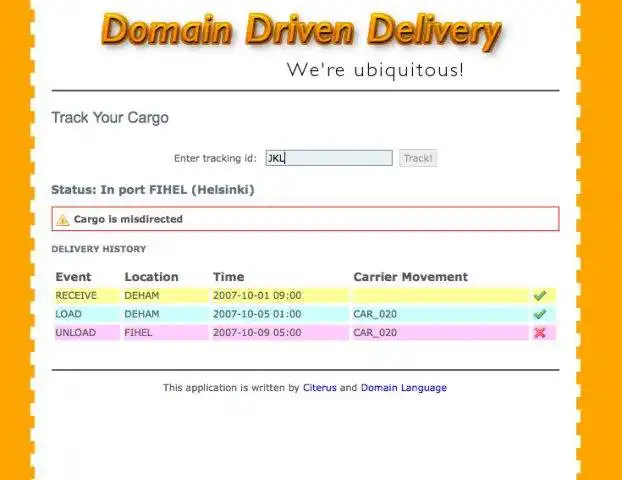The width and height of the screenshot is (622, 480).
Task: Click the 'Carrier Movement' column header
Action: click(411, 277)
